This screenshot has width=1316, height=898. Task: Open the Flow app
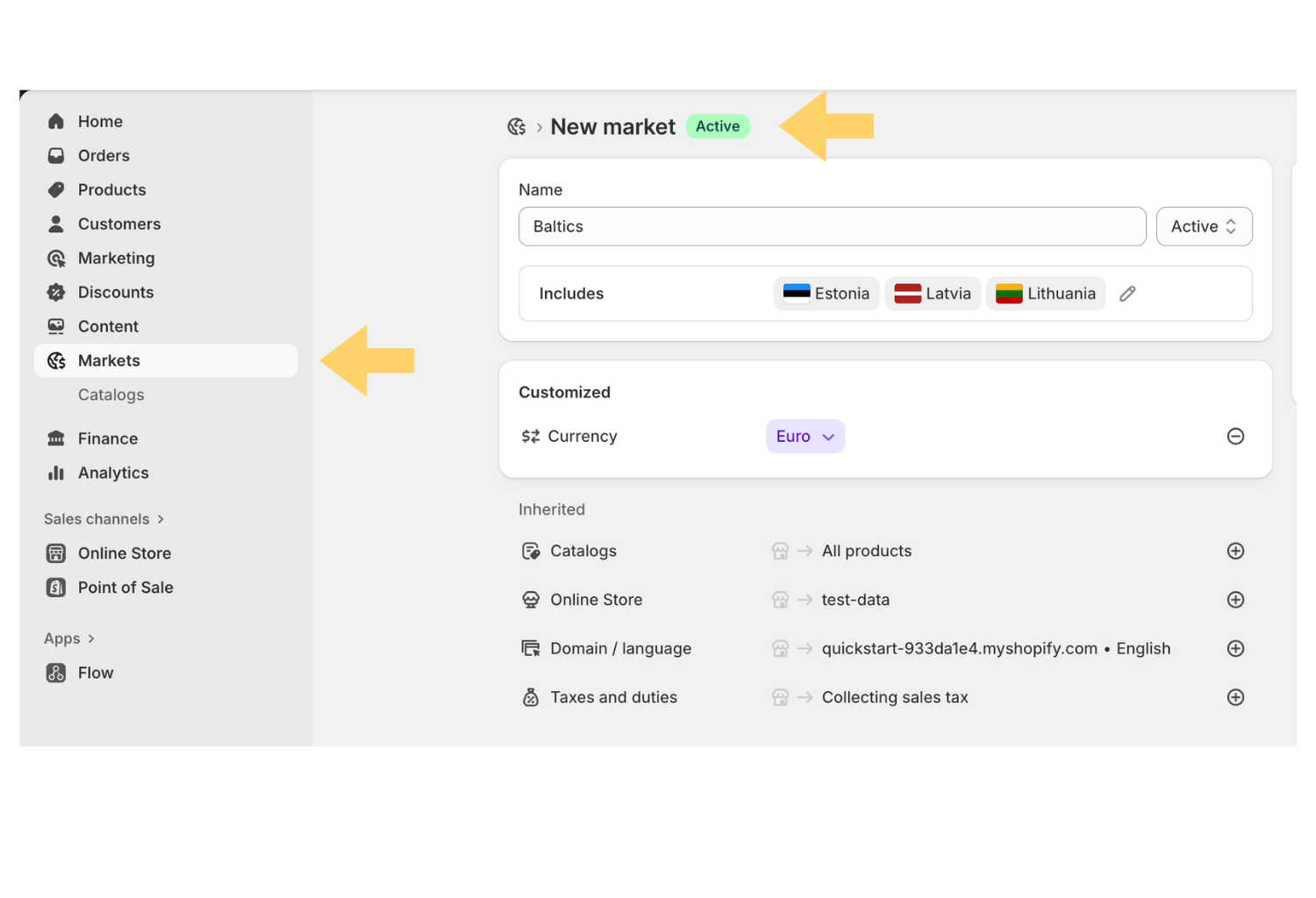tap(95, 673)
